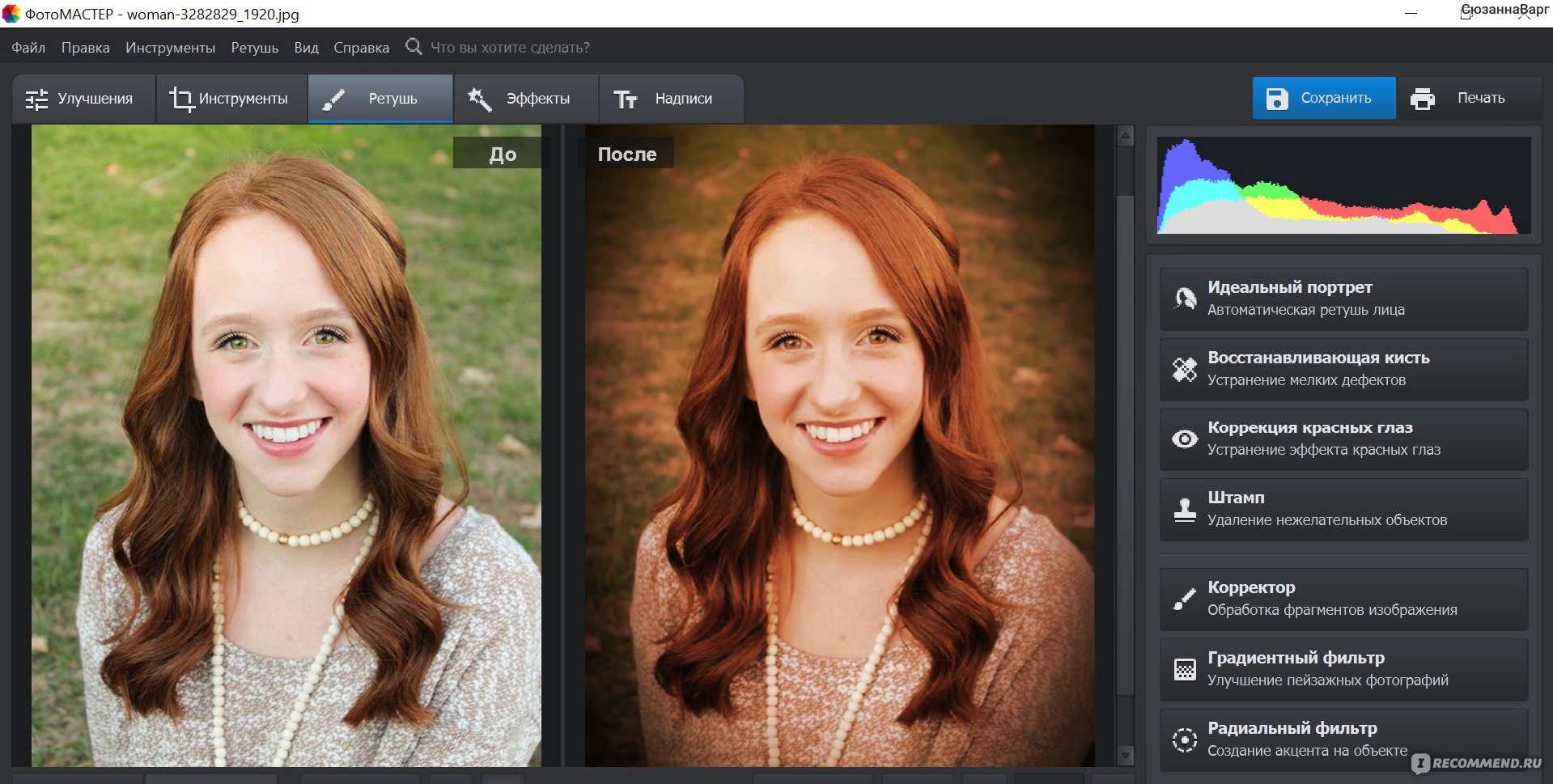Screen dimensions: 1553x784
Task: Select the Радиальный фильтр circle icon
Action: [1185, 740]
